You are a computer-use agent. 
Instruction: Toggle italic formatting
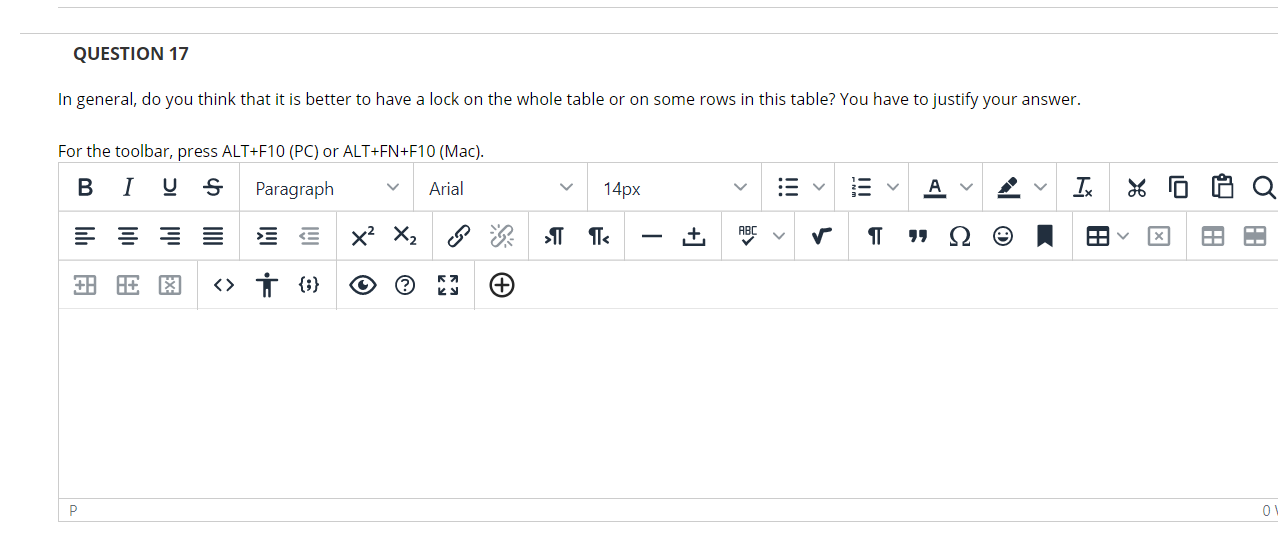128,188
